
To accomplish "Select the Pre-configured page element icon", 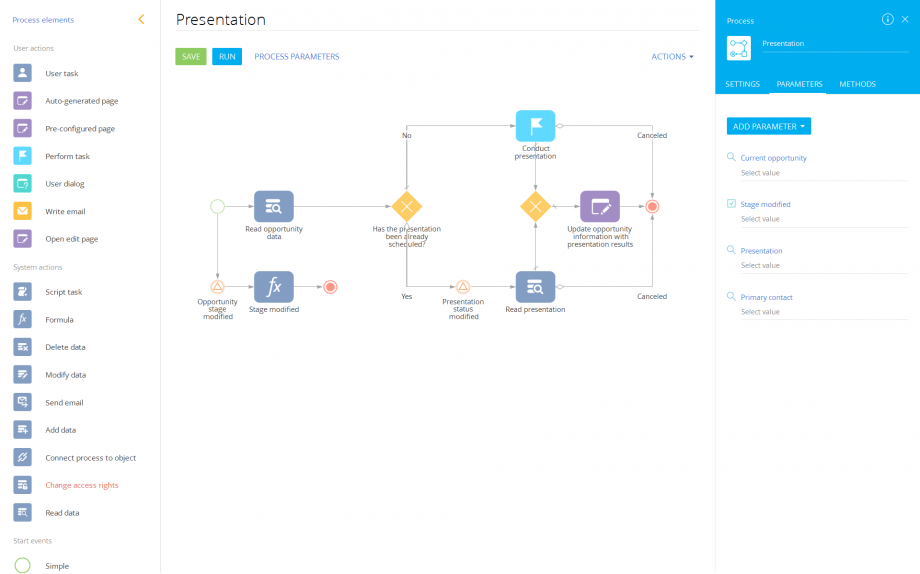I will point(22,128).
